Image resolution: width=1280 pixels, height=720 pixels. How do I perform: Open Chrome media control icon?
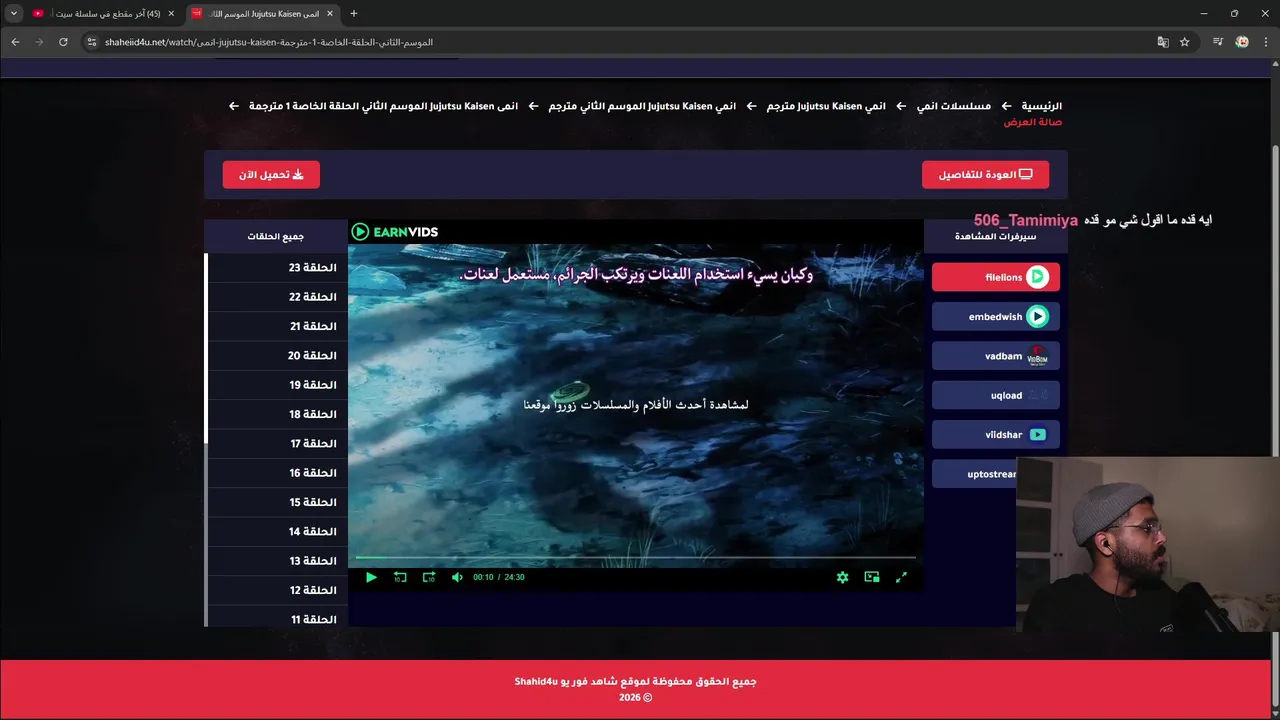(1218, 42)
